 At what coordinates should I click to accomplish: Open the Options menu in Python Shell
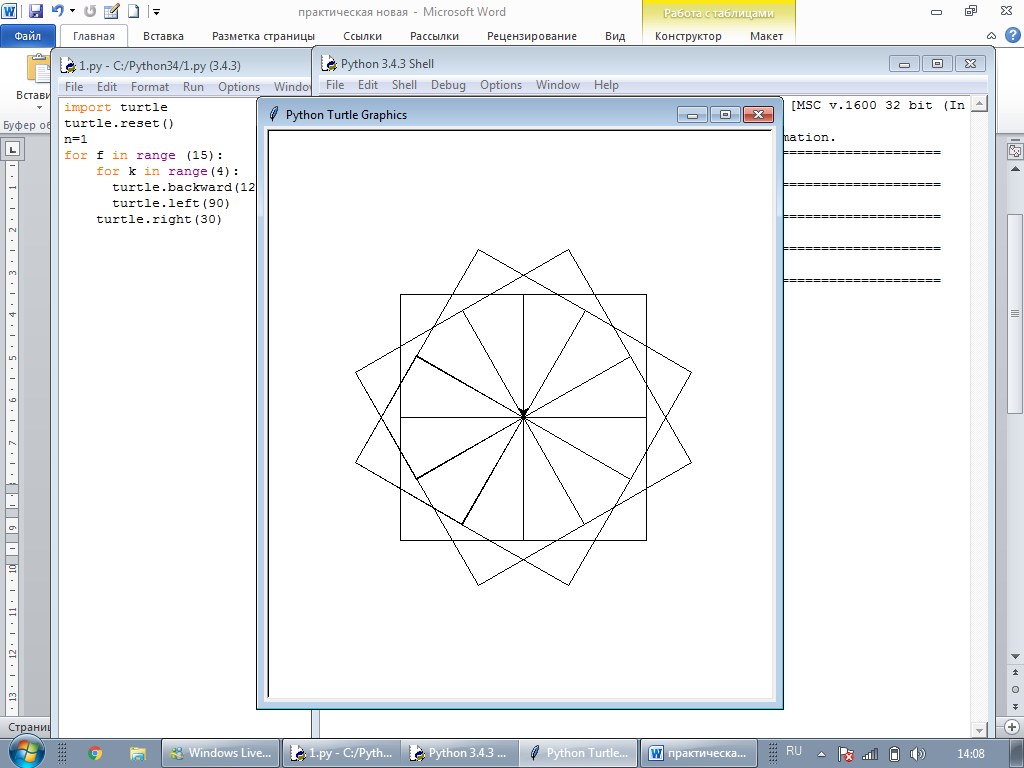tap(501, 85)
